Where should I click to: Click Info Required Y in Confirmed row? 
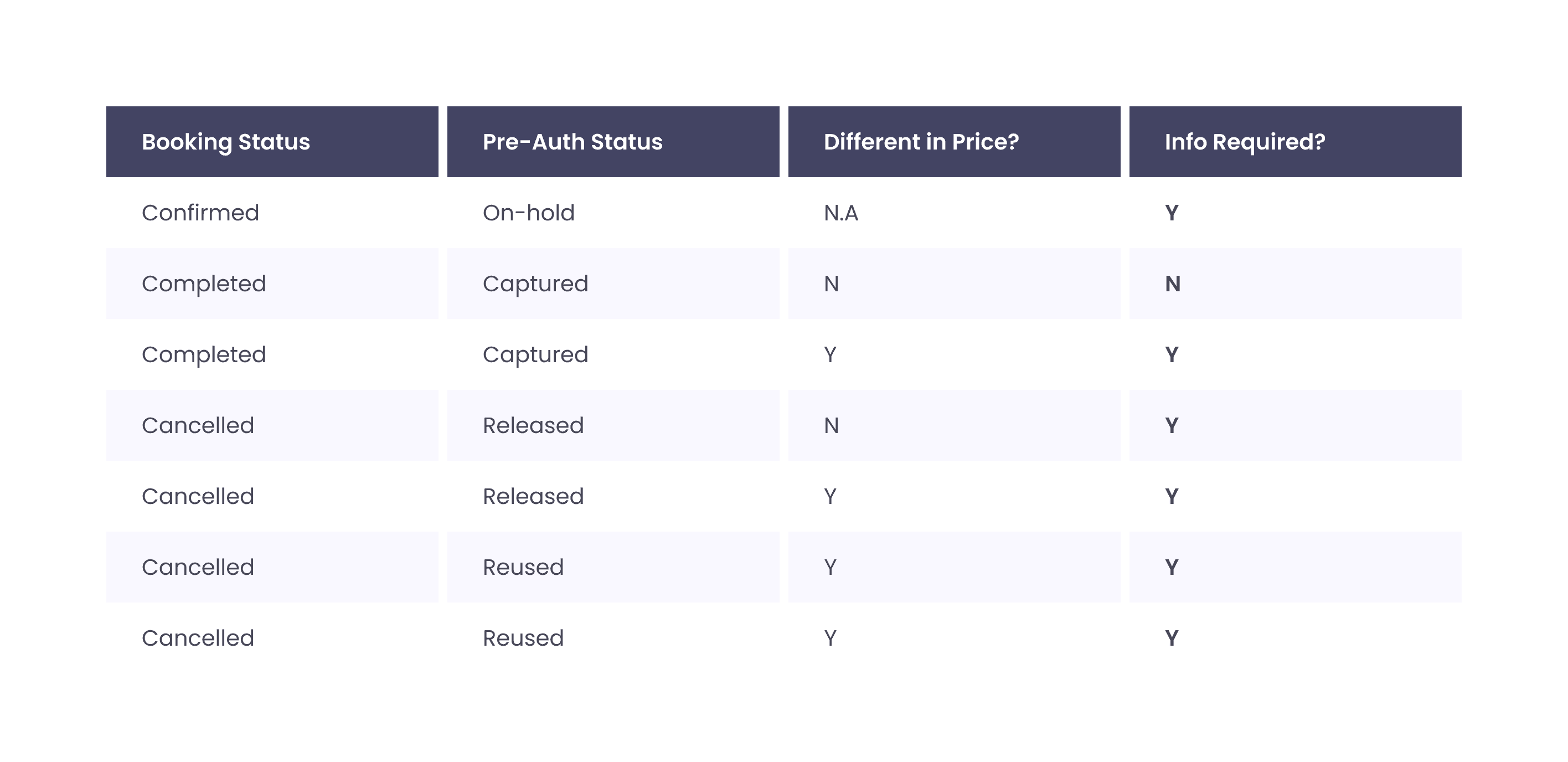pyautogui.click(x=1171, y=213)
